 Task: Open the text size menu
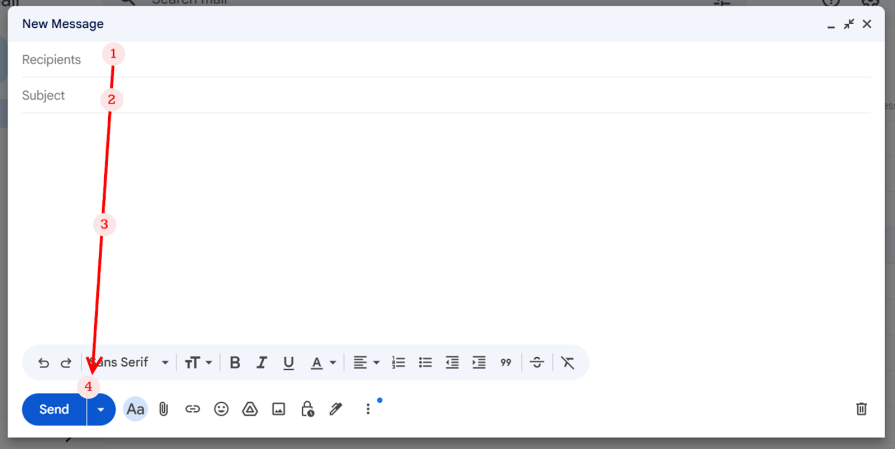coord(198,362)
